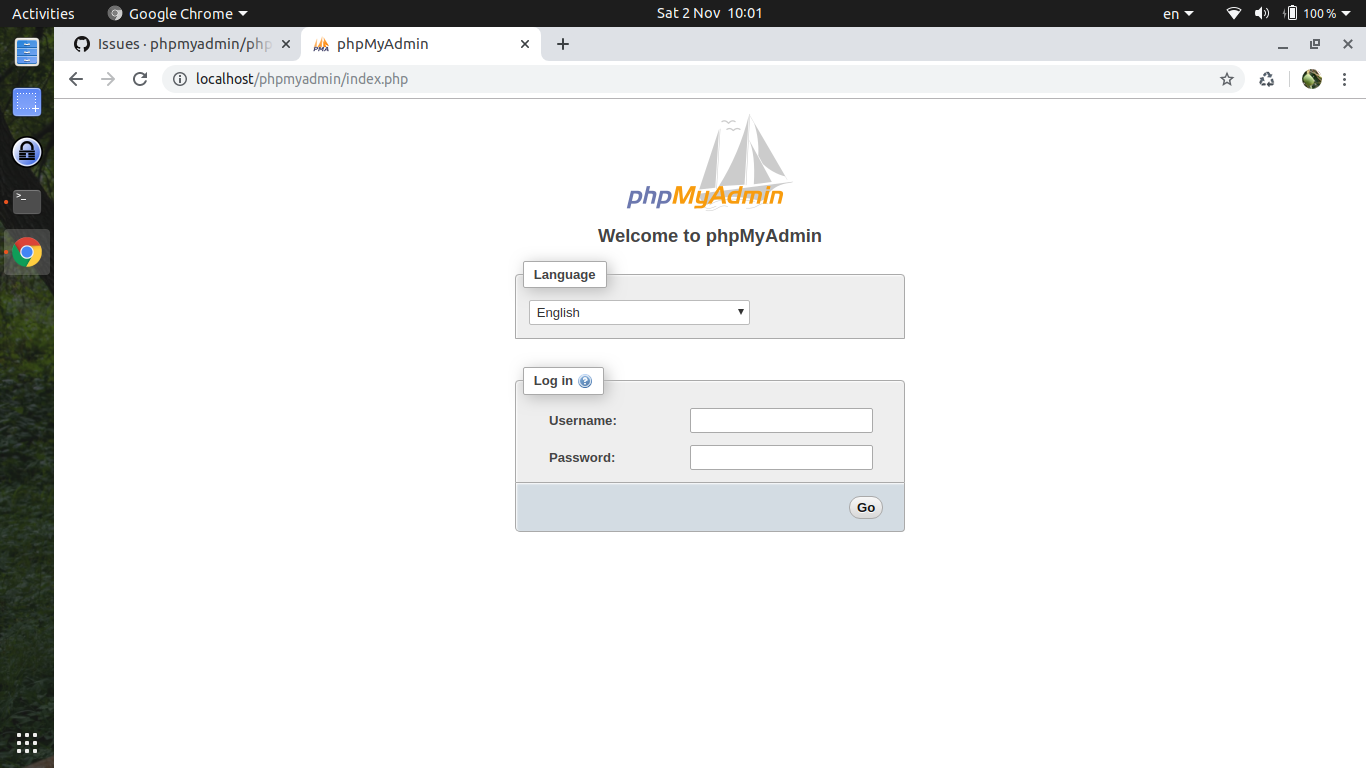The height and width of the screenshot is (768, 1366).
Task: Go back using the browser back arrow
Action: pos(76,79)
